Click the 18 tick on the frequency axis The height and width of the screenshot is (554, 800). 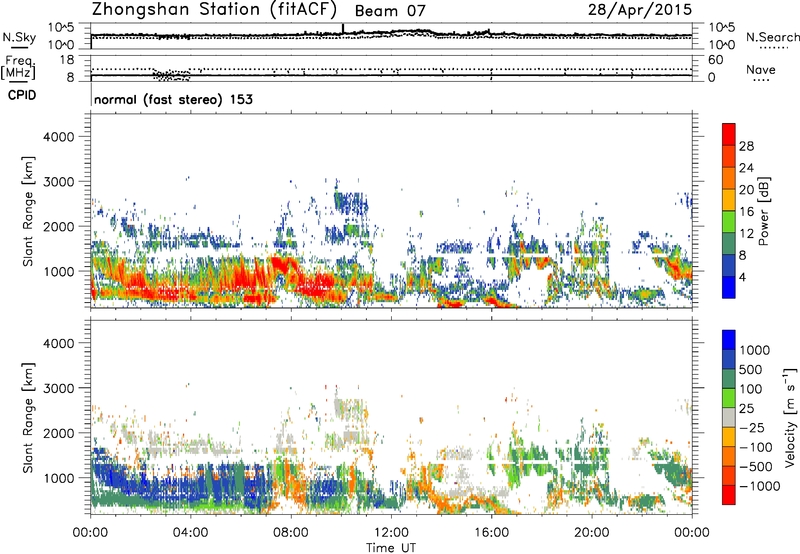coord(67,60)
